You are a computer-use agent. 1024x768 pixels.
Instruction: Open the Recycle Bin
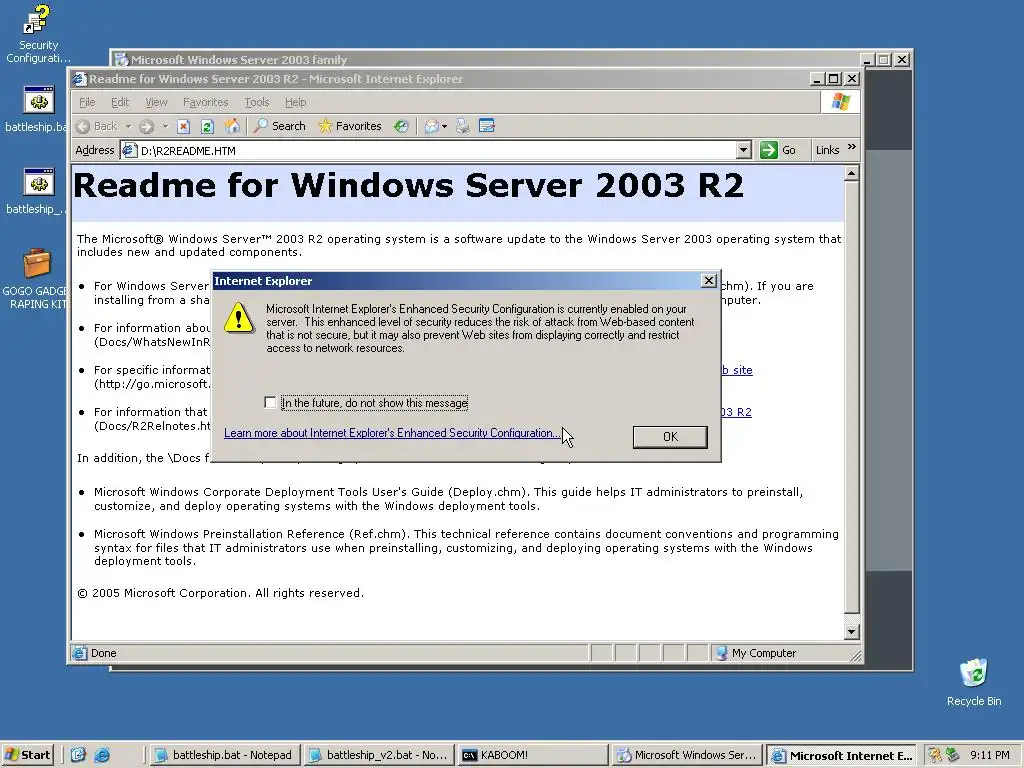tap(974, 682)
